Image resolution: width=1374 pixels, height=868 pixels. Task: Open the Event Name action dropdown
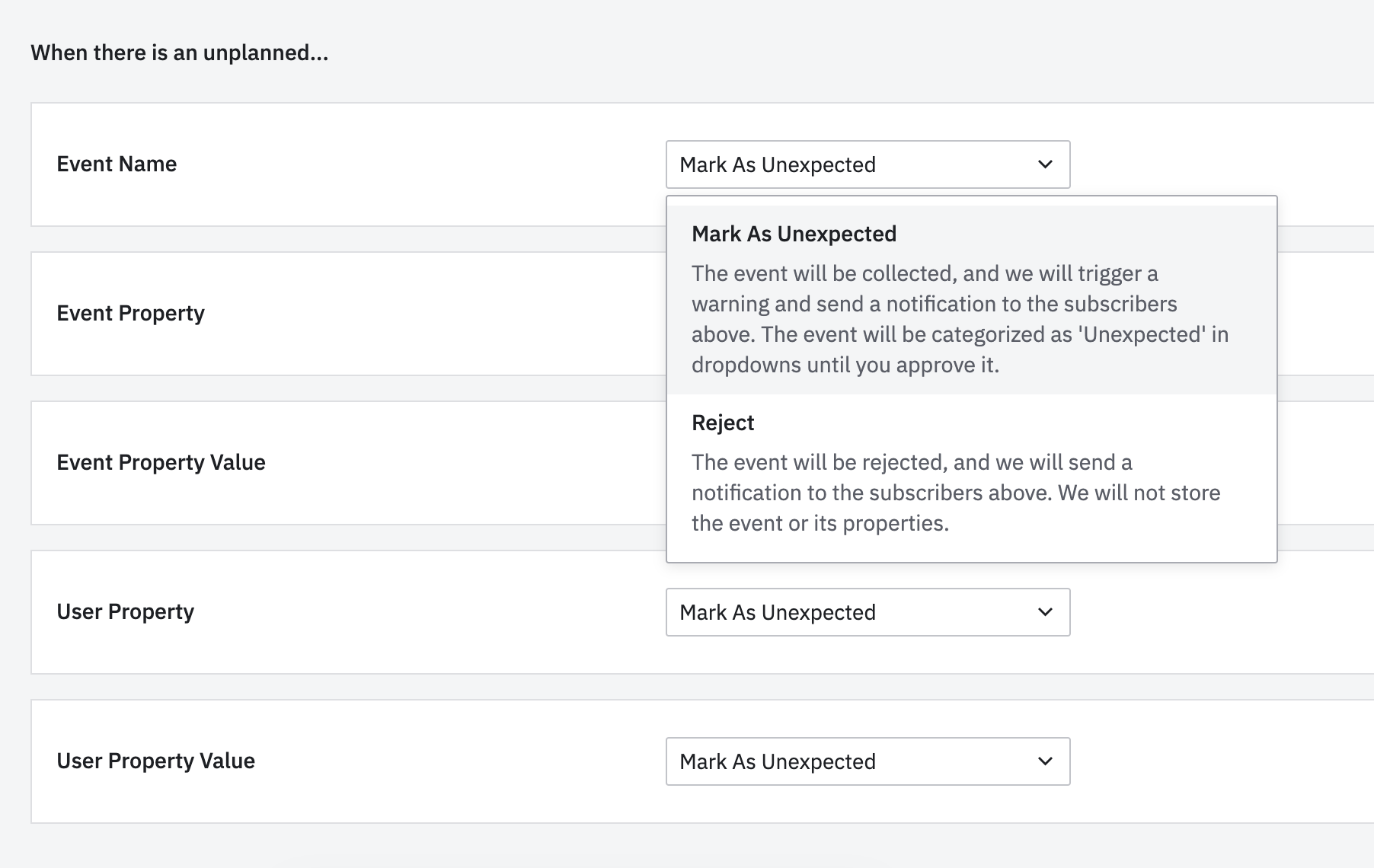coord(867,164)
